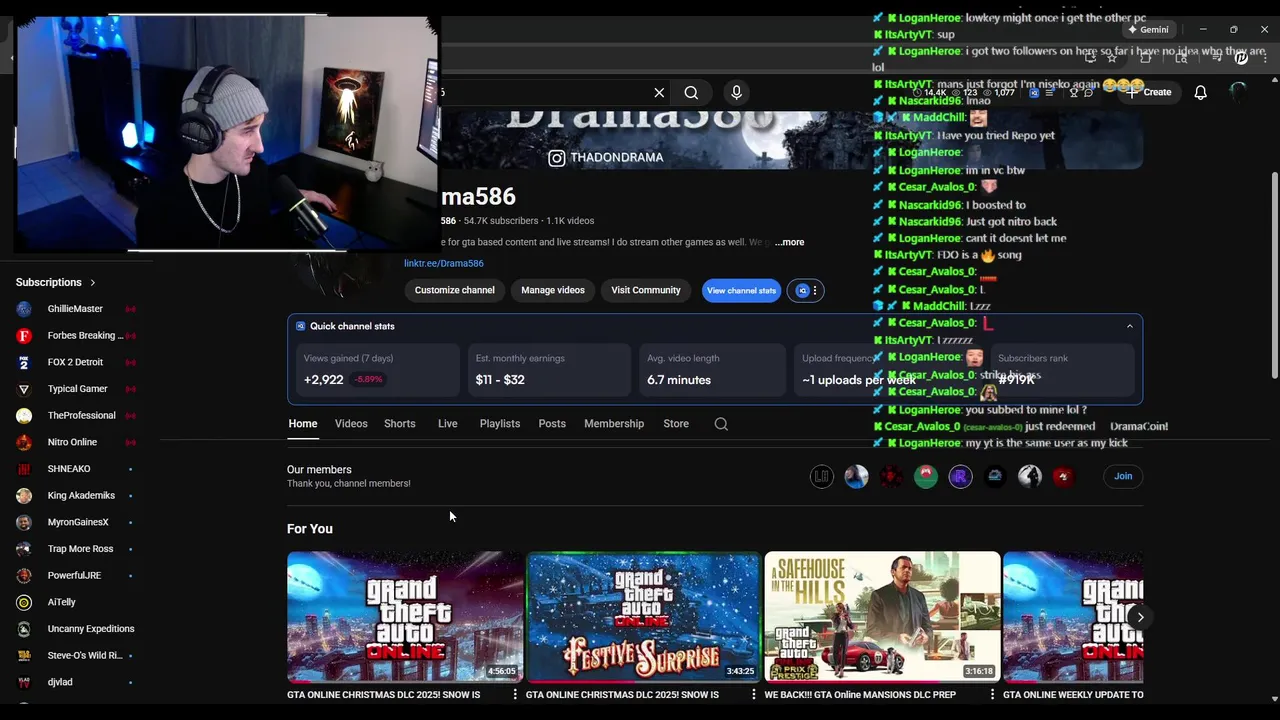
Task: Show next videos in the For You carousel
Action: pyautogui.click(x=1140, y=617)
